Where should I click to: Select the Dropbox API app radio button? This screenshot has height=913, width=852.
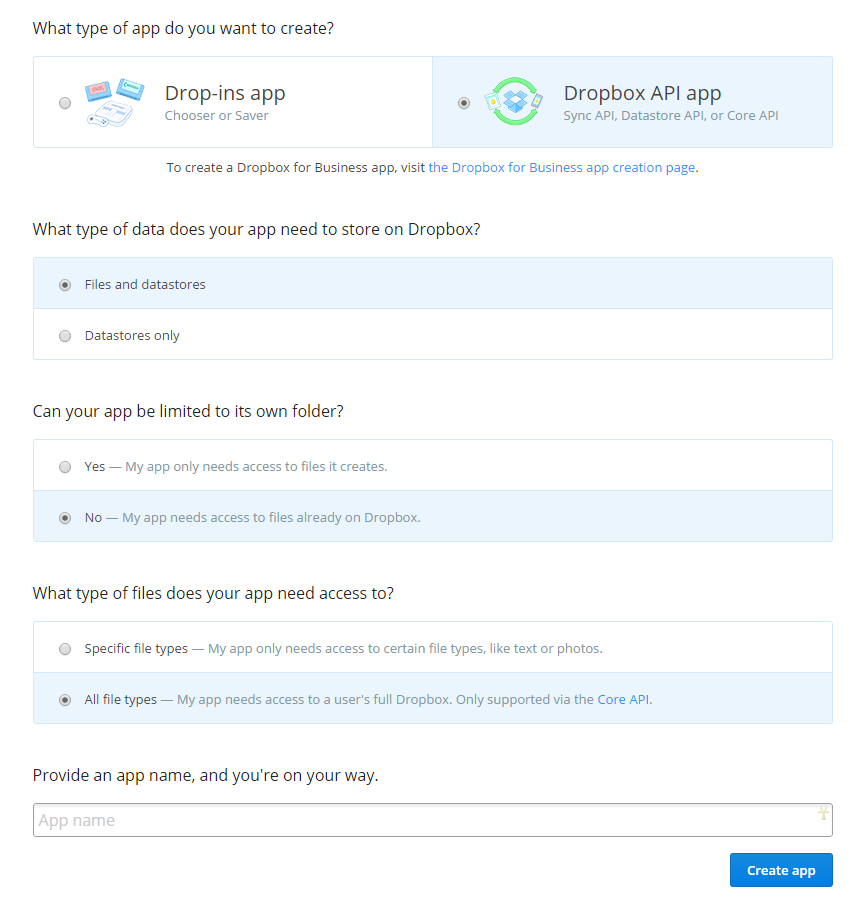464,103
